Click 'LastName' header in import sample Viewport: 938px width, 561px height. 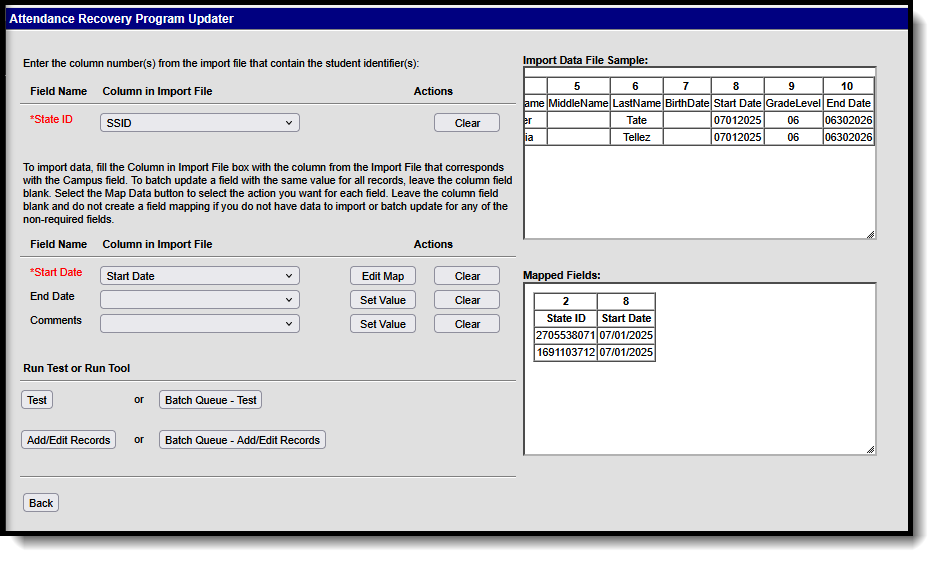pos(636,103)
